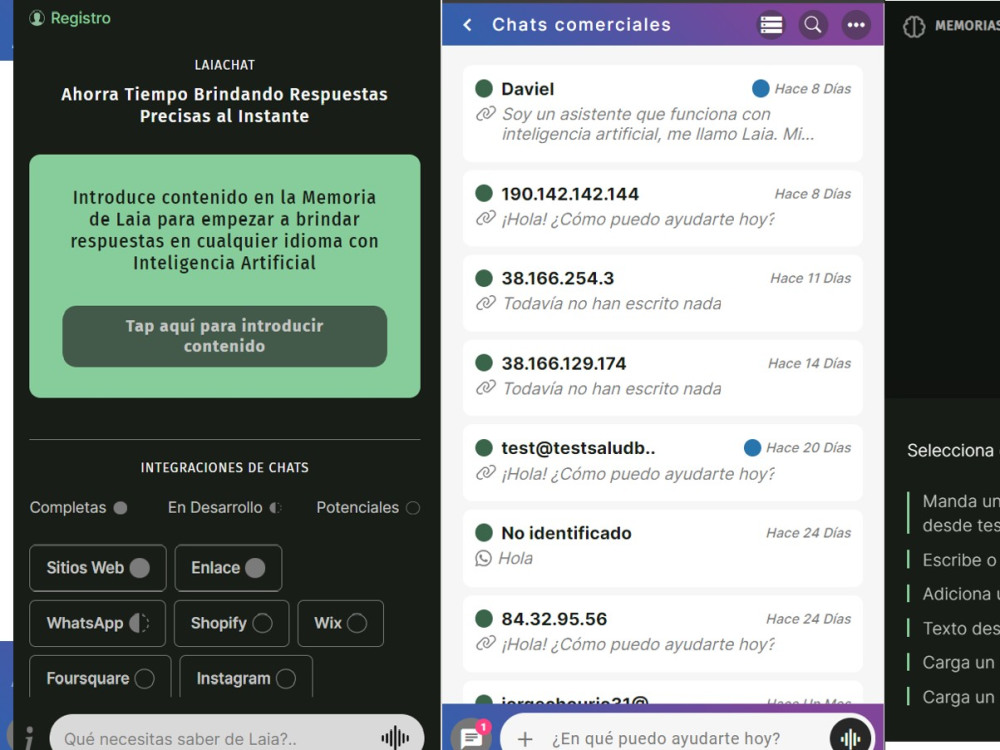Click the blue dot on Daviel chat
1000x750 pixels.
coord(760,89)
